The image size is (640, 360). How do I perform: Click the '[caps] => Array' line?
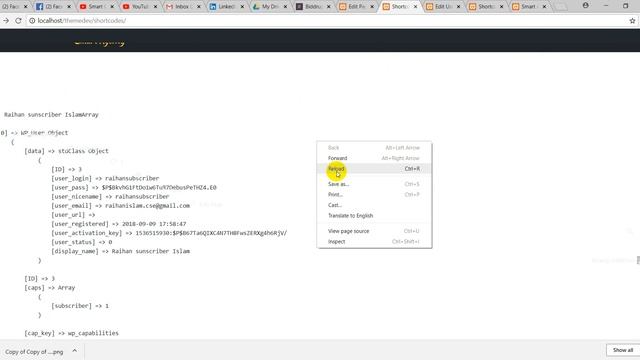(x=50, y=288)
